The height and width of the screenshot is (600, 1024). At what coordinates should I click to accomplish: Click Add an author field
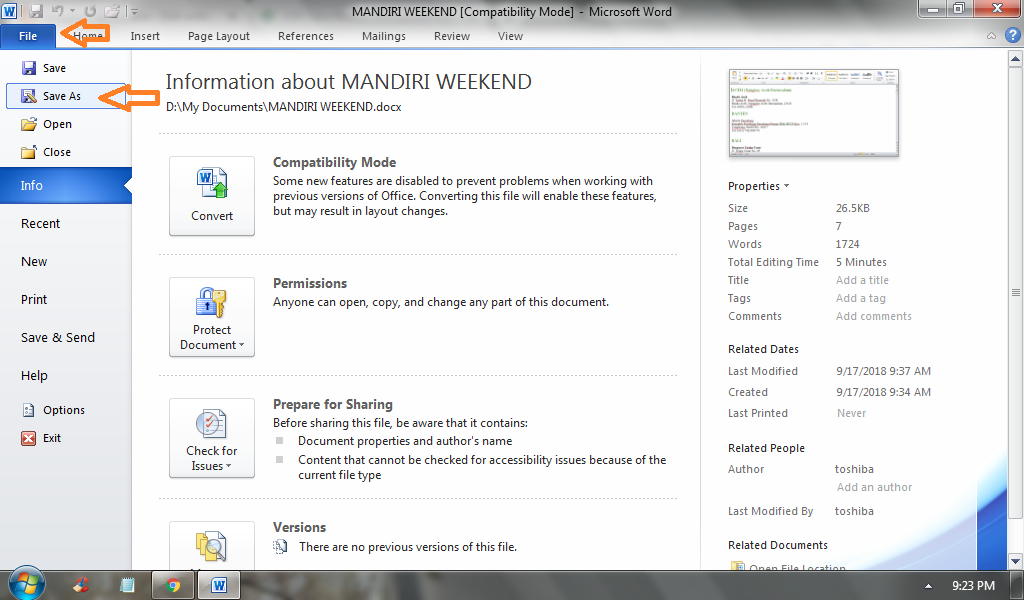click(x=874, y=487)
